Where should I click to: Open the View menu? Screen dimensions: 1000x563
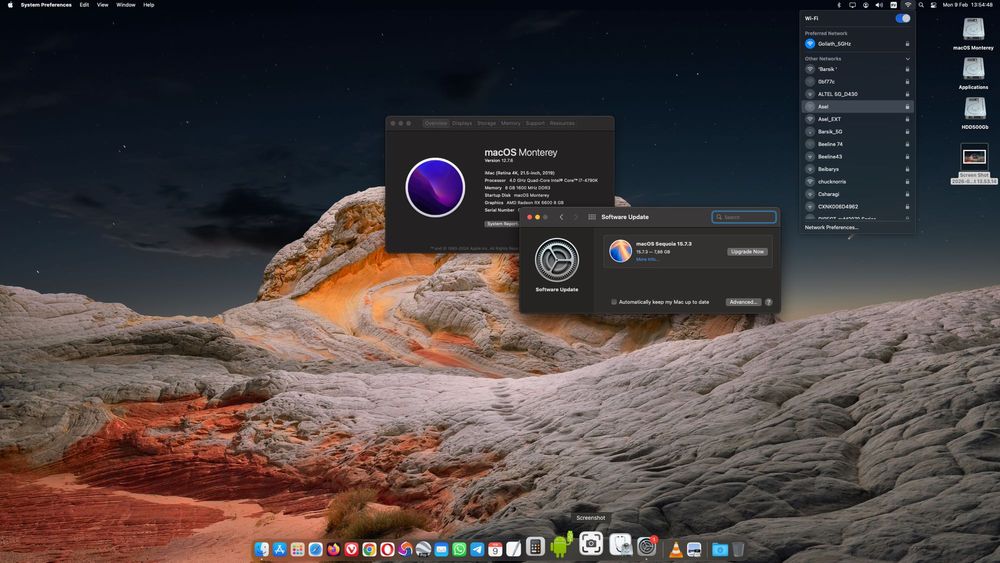click(x=102, y=4)
